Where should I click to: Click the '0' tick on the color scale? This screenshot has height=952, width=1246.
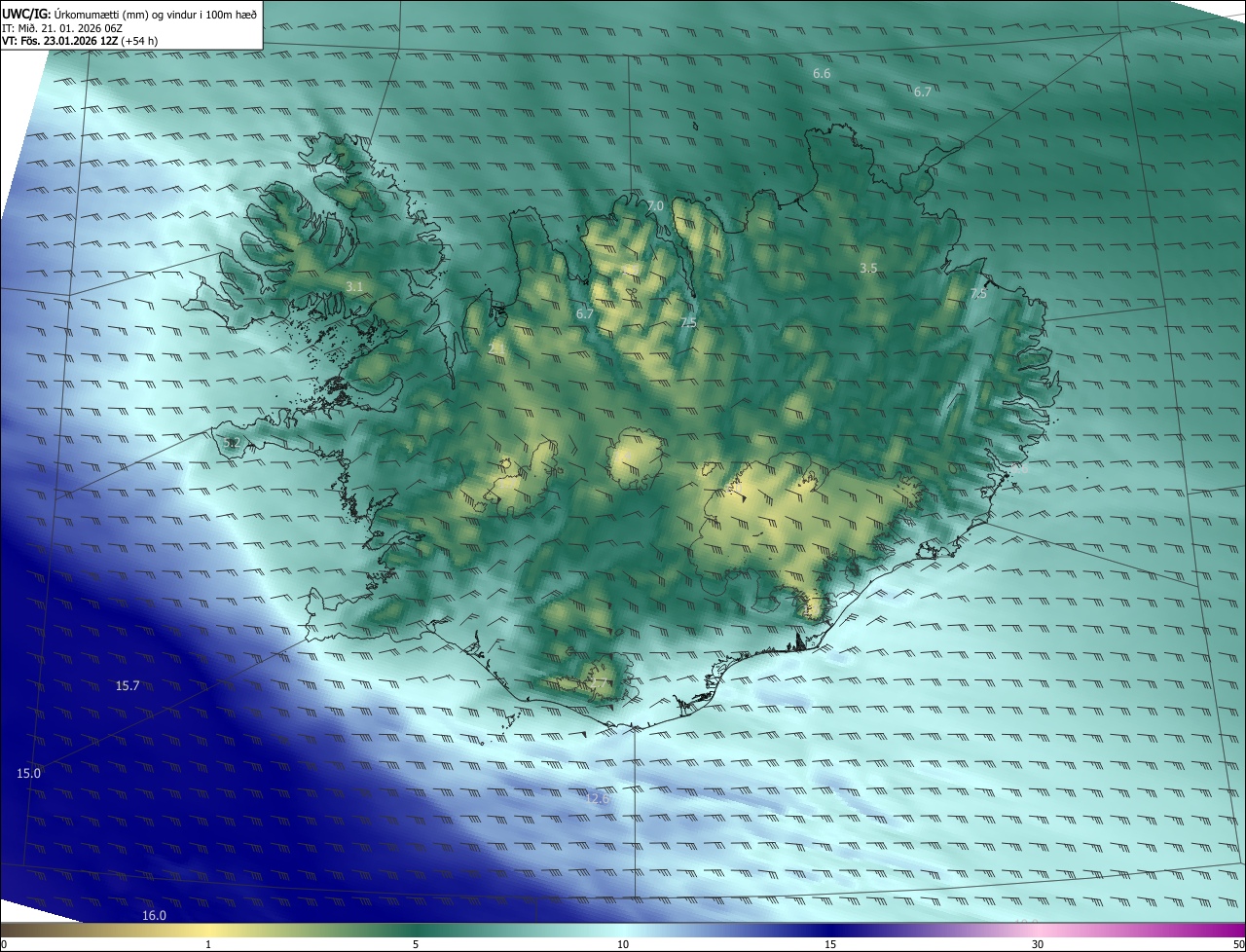point(4,945)
